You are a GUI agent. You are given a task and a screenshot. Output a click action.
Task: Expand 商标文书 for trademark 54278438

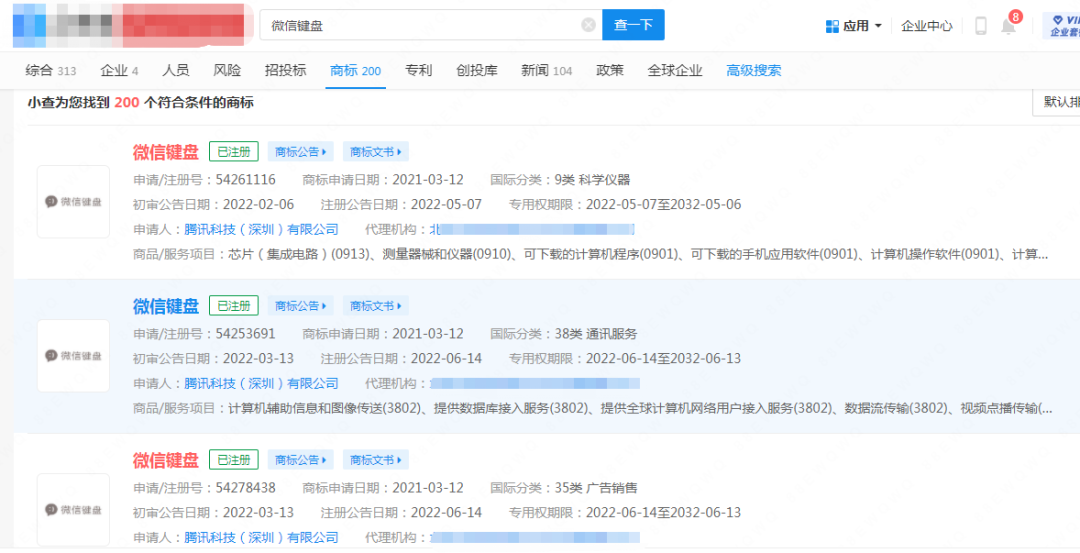point(375,459)
